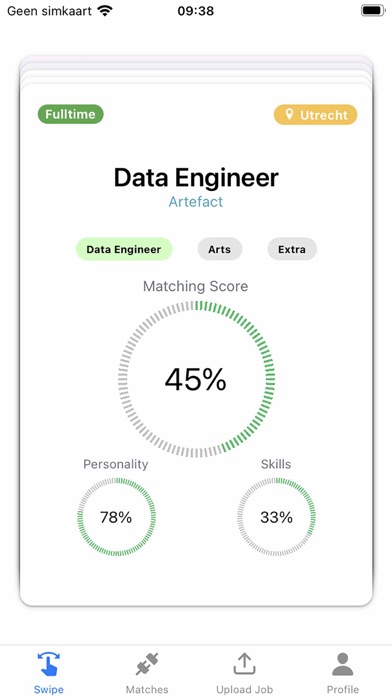Tap the 78% Personality score ring
Screen dimensions: 392x696
[x=116, y=517]
